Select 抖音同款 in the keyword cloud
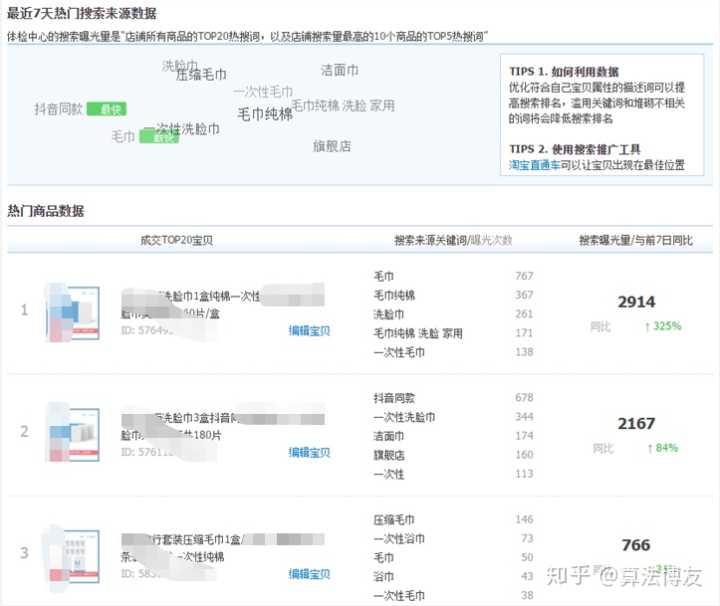The image size is (720, 606). (59, 109)
